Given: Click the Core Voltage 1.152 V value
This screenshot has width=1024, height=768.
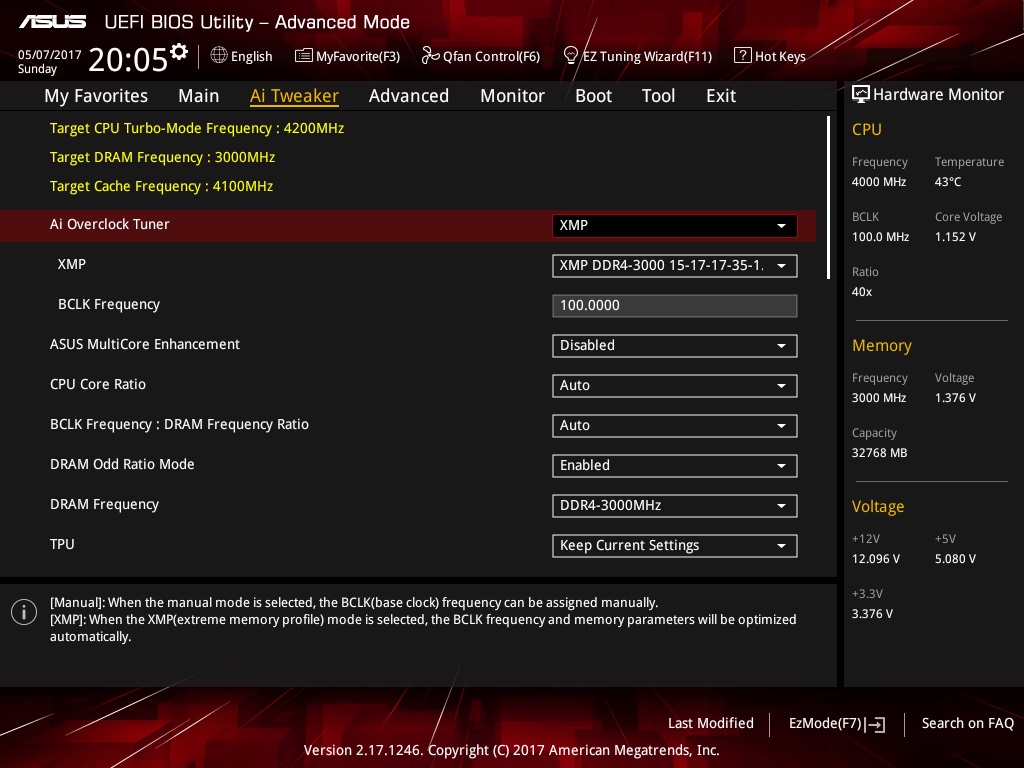Looking at the screenshot, I should click(x=955, y=237).
